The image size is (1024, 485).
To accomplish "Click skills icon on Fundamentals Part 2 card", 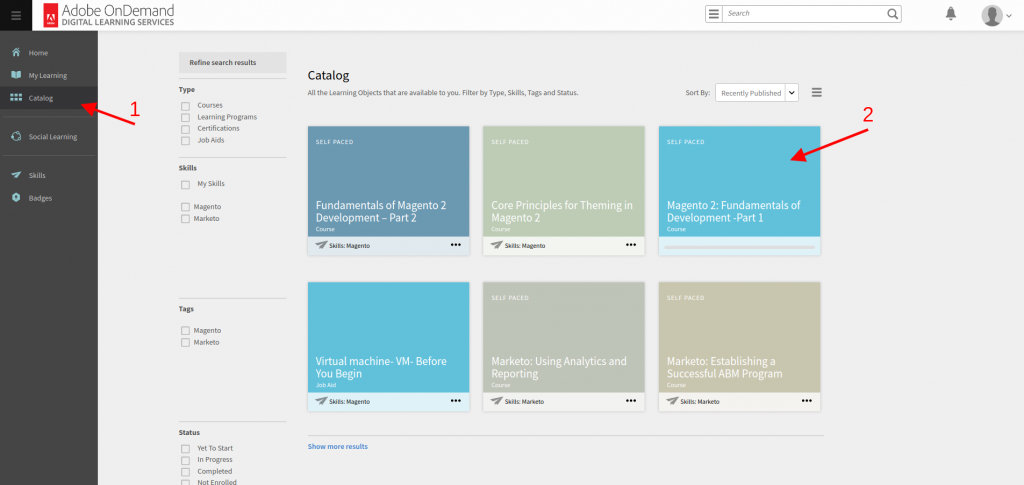I will [x=321, y=245].
